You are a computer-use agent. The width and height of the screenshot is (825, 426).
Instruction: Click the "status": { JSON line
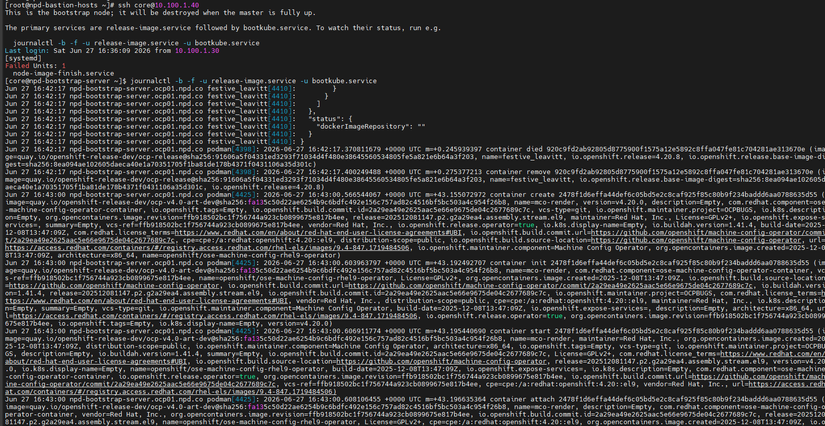[330, 119]
